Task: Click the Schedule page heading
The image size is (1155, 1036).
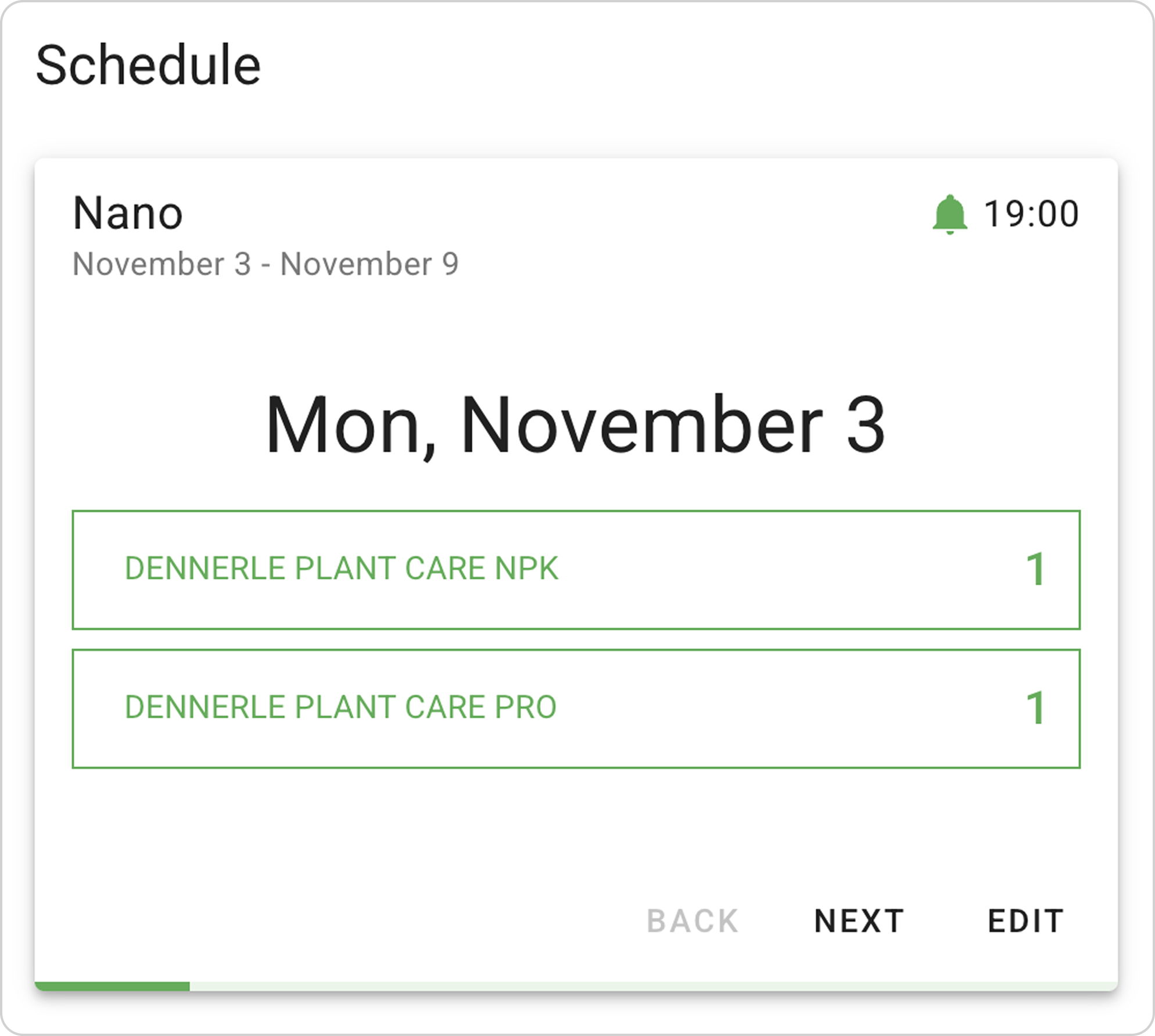Action: [x=148, y=65]
